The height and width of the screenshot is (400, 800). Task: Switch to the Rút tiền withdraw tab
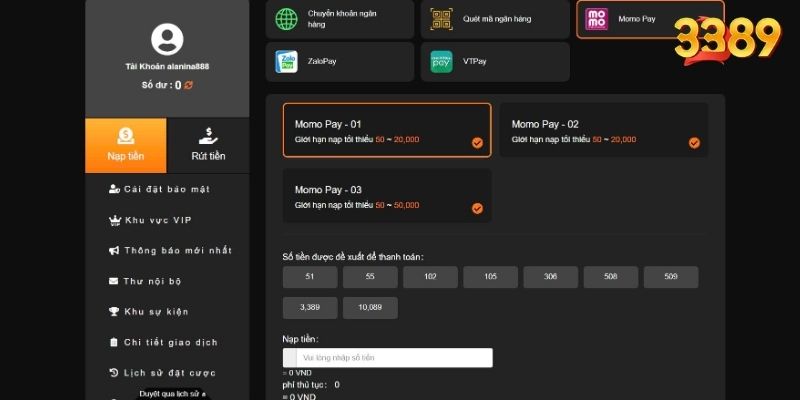click(x=208, y=145)
